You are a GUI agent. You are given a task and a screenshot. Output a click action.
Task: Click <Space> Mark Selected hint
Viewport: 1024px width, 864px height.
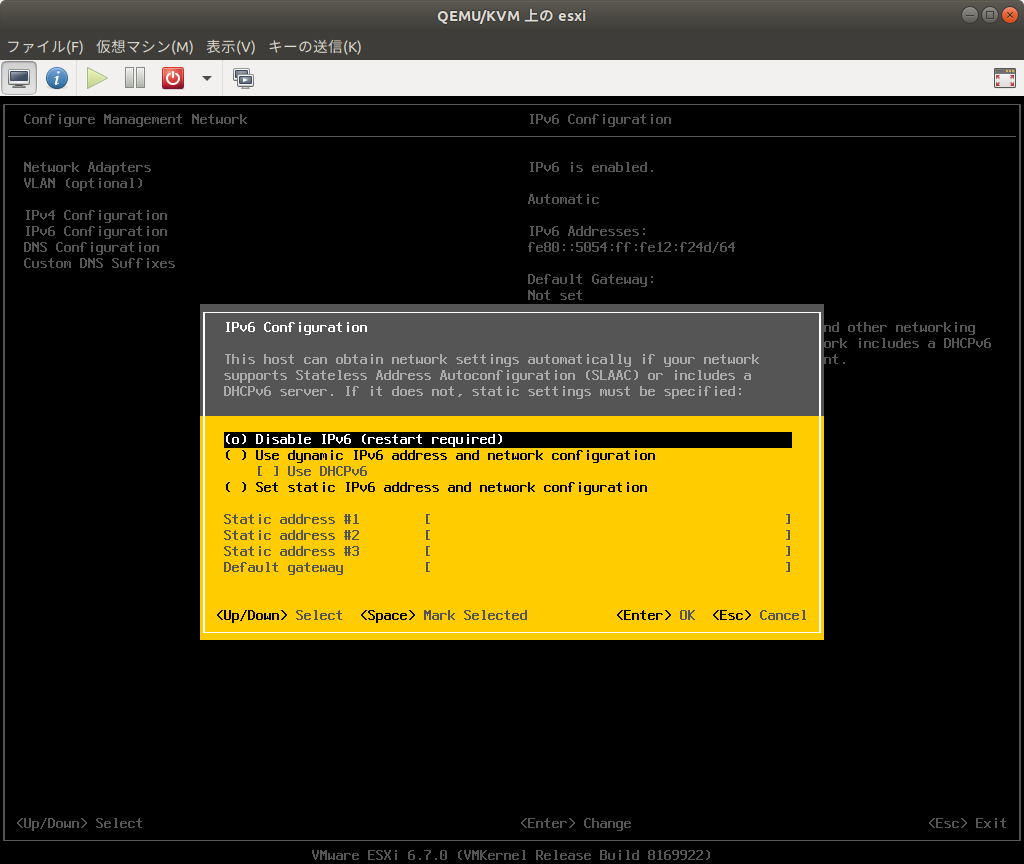444,615
